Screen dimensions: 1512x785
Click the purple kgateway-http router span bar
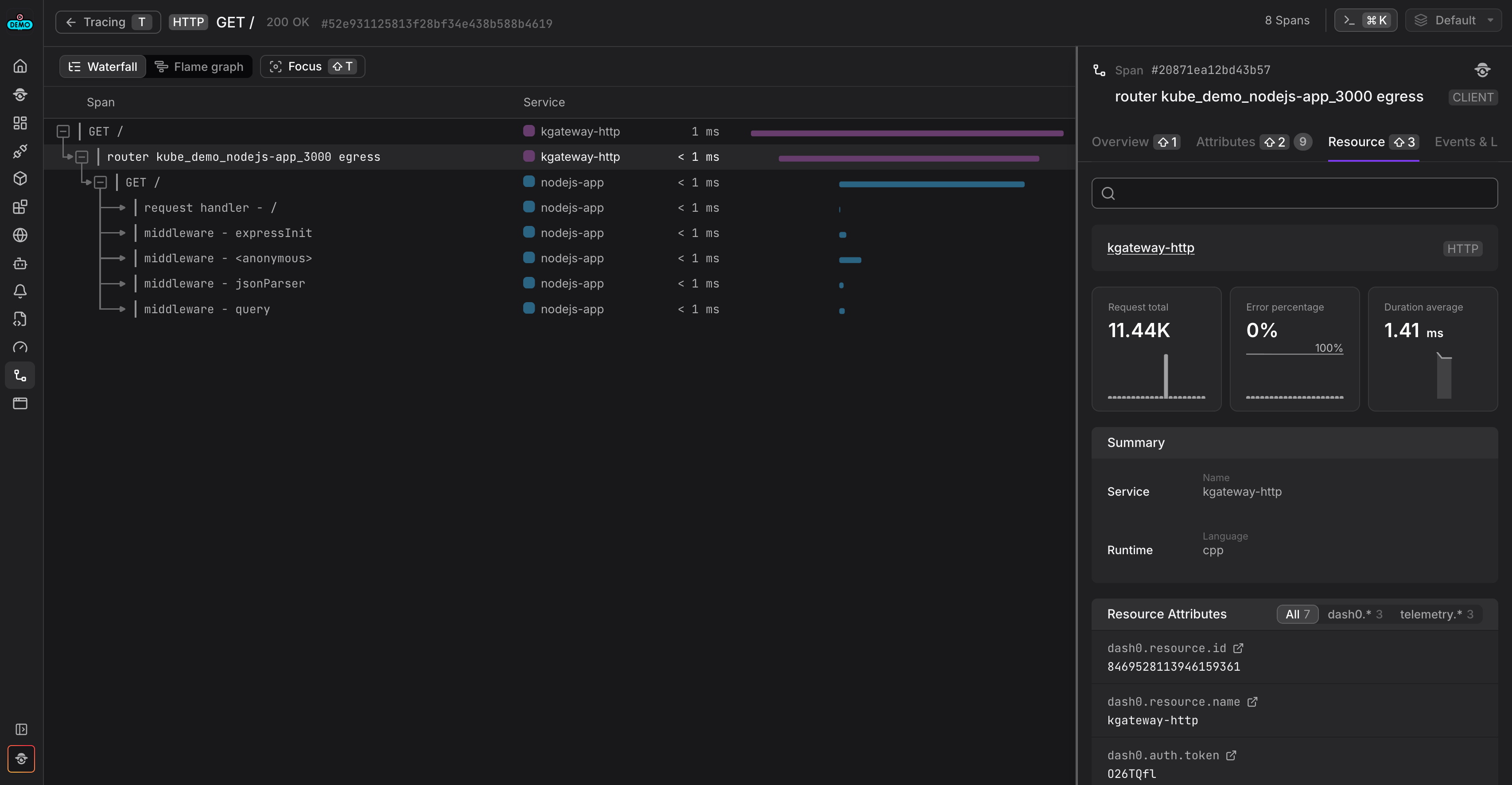tap(908, 159)
